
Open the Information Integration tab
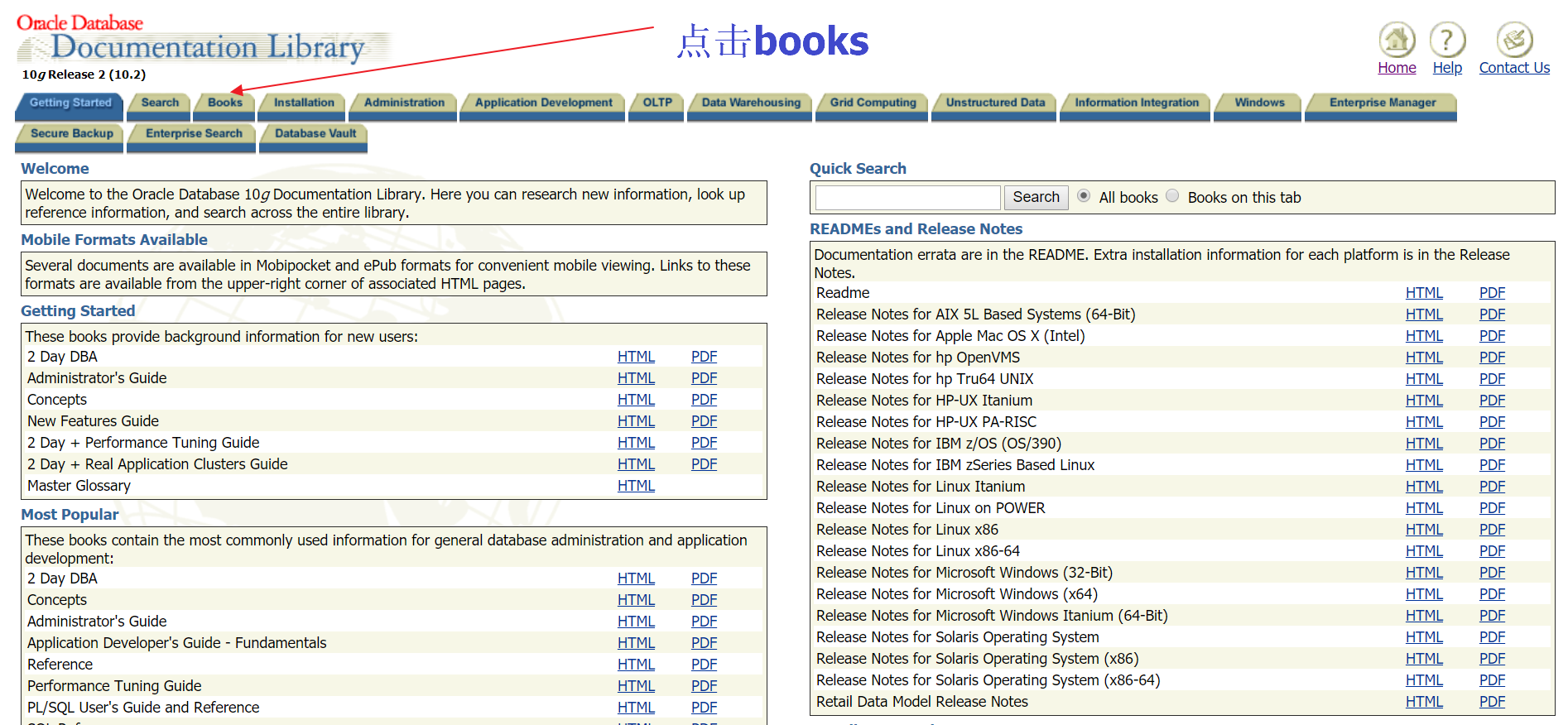pyautogui.click(x=1136, y=106)
